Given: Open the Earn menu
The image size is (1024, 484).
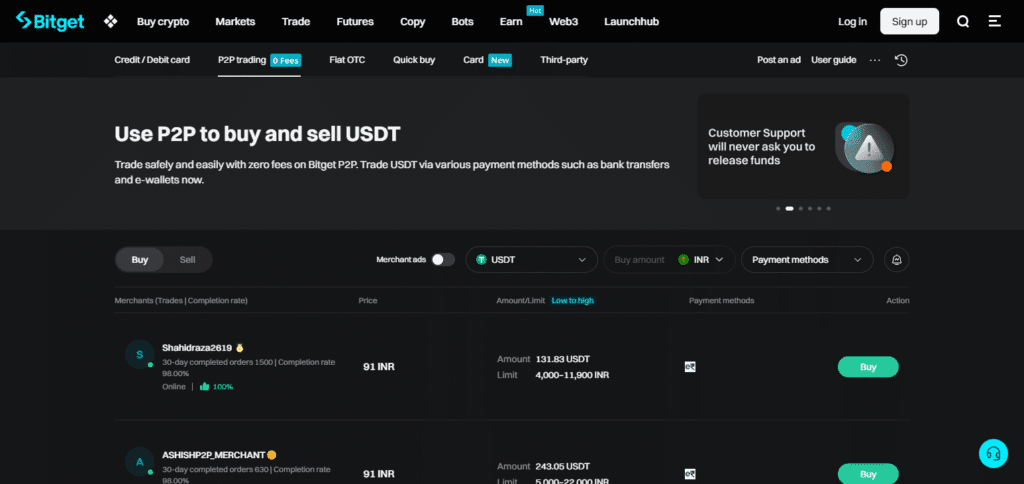Looking at the screenshot, I should [511, 22].
